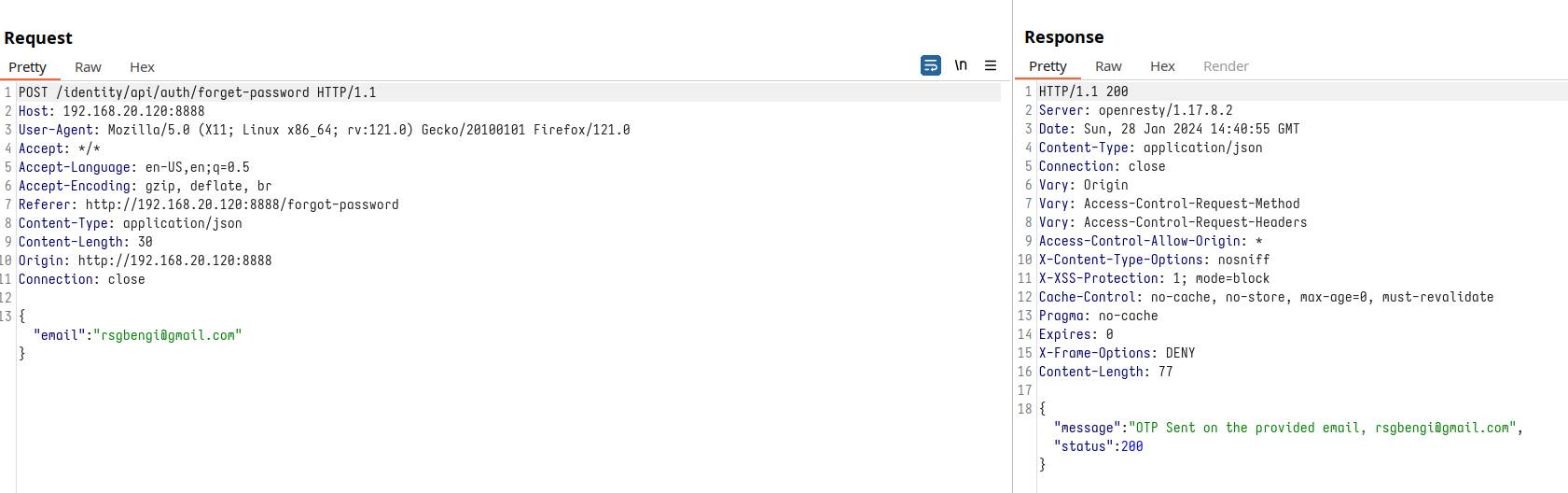This screenshot has height=493, width=1568.
Task: Switch Request view to Raw tab
Action: coord(88,67)
